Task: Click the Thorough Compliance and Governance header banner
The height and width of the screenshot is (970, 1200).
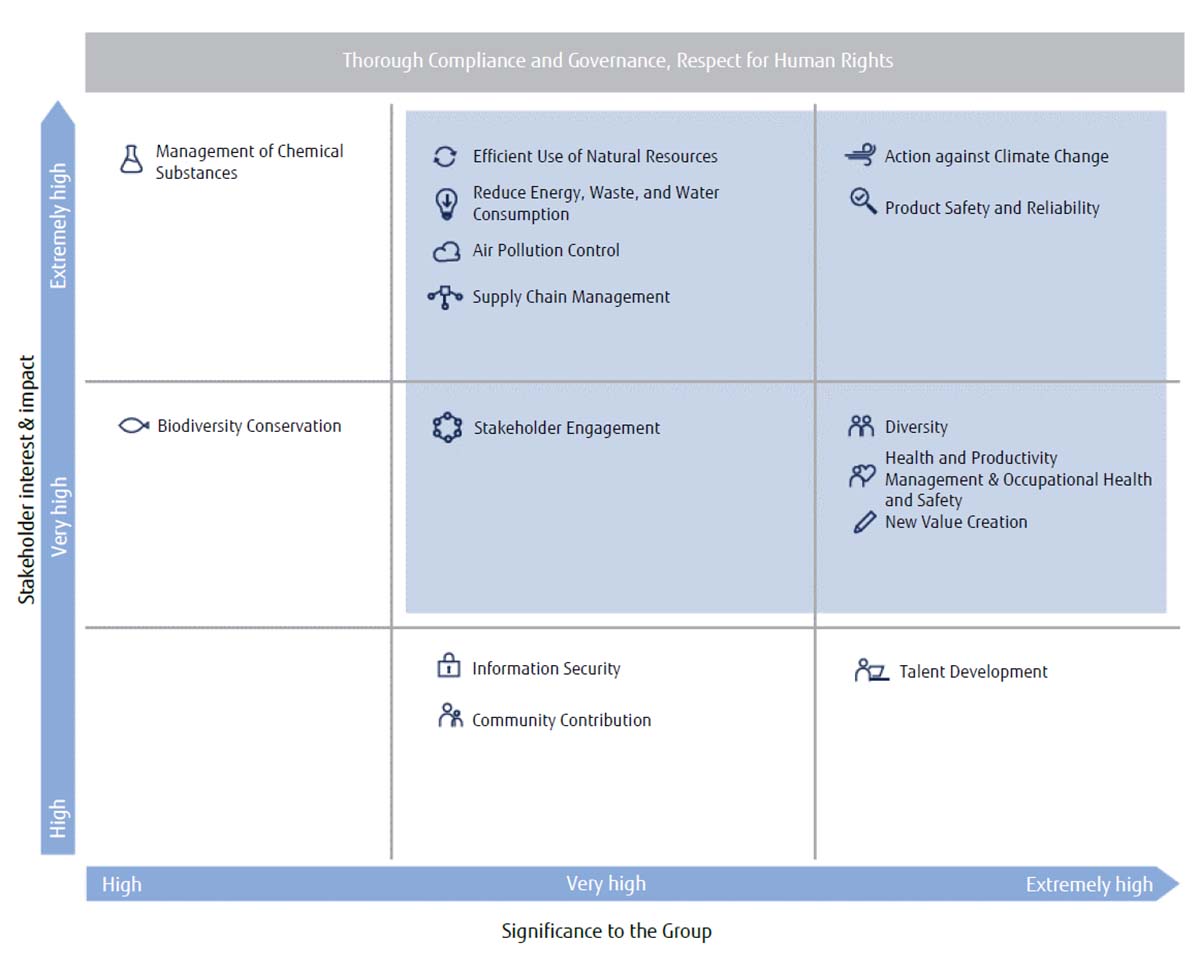Action: pos(634,61)
